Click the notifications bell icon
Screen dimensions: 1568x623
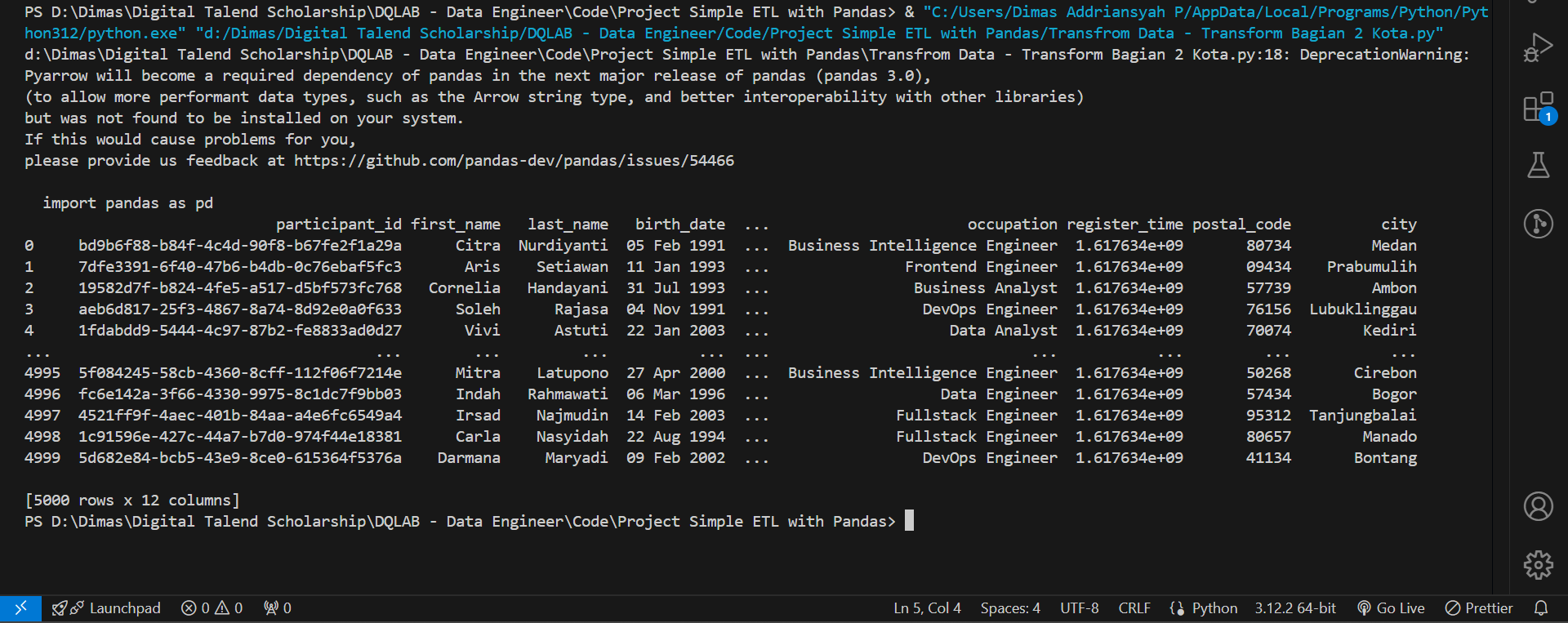pos(1541,608)
